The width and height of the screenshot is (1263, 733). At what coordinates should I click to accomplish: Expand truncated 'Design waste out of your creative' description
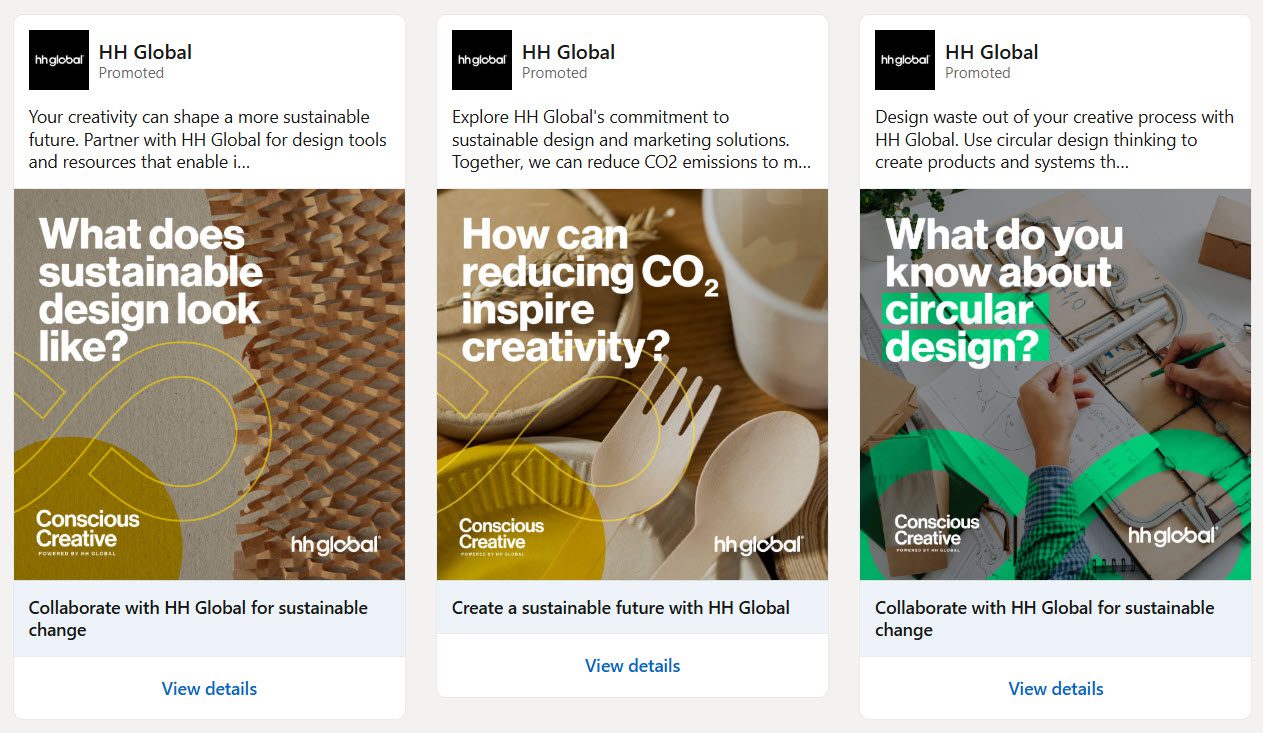tap(1118, 162)
